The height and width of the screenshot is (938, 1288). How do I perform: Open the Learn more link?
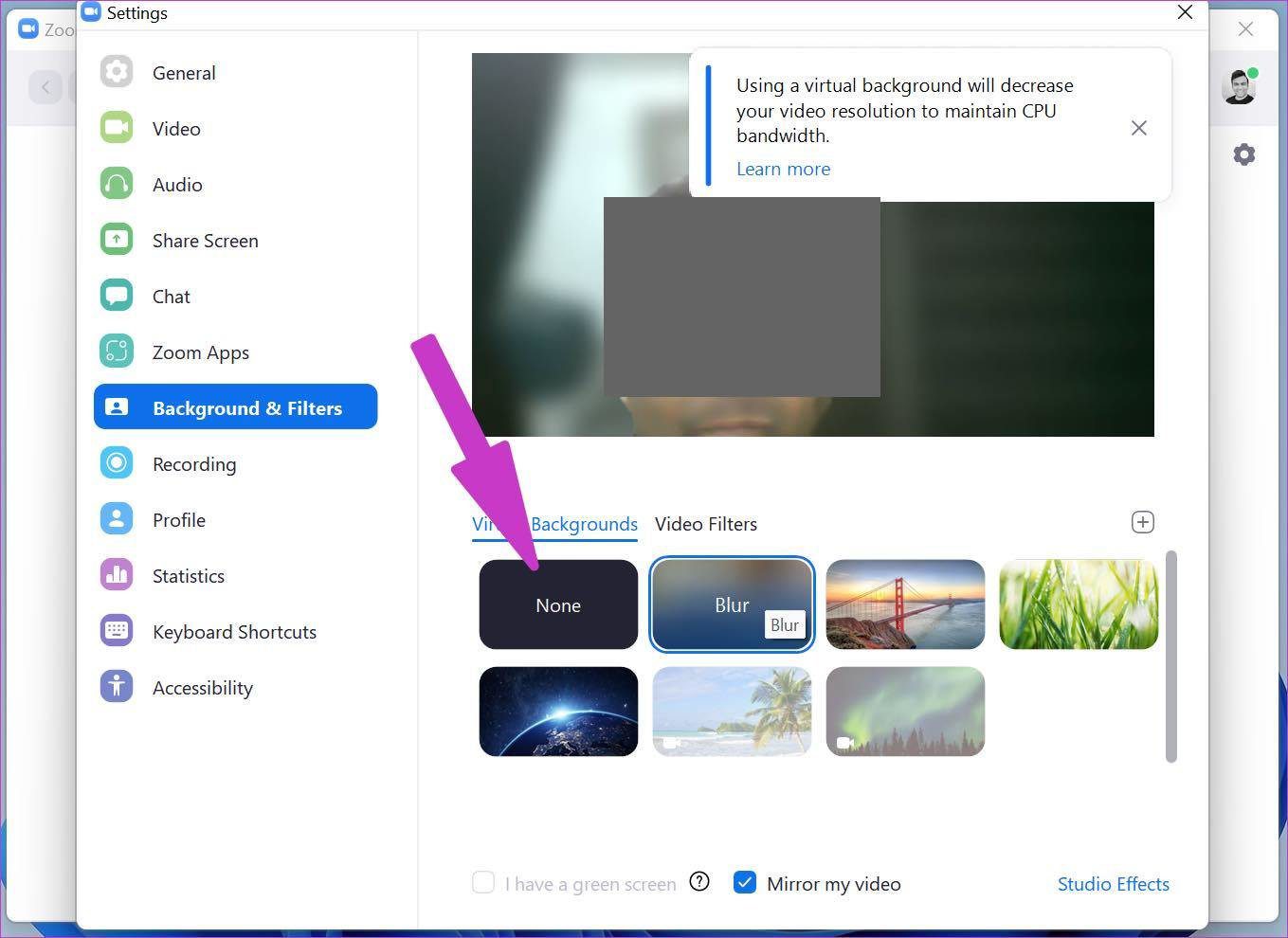pos(783,169)
